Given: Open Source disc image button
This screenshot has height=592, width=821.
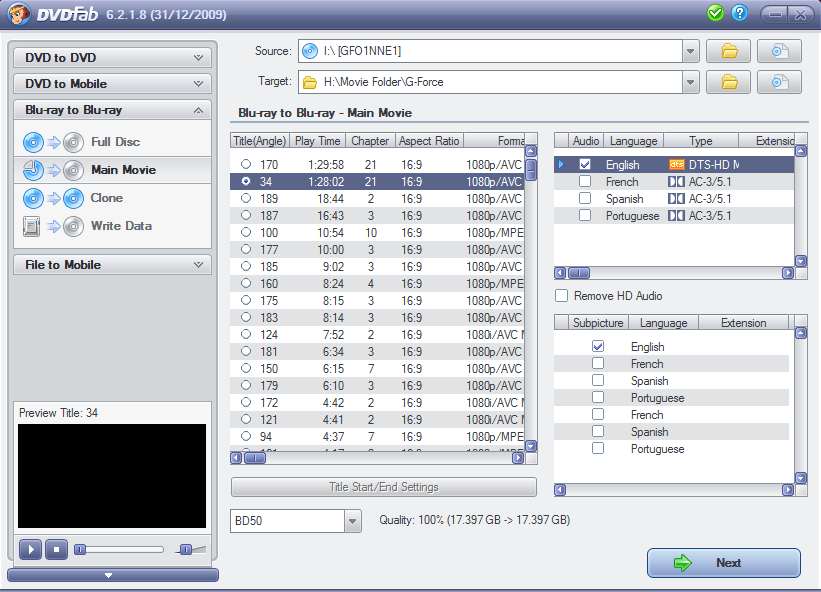Looking at the screenshot, I should click(779, 51).
